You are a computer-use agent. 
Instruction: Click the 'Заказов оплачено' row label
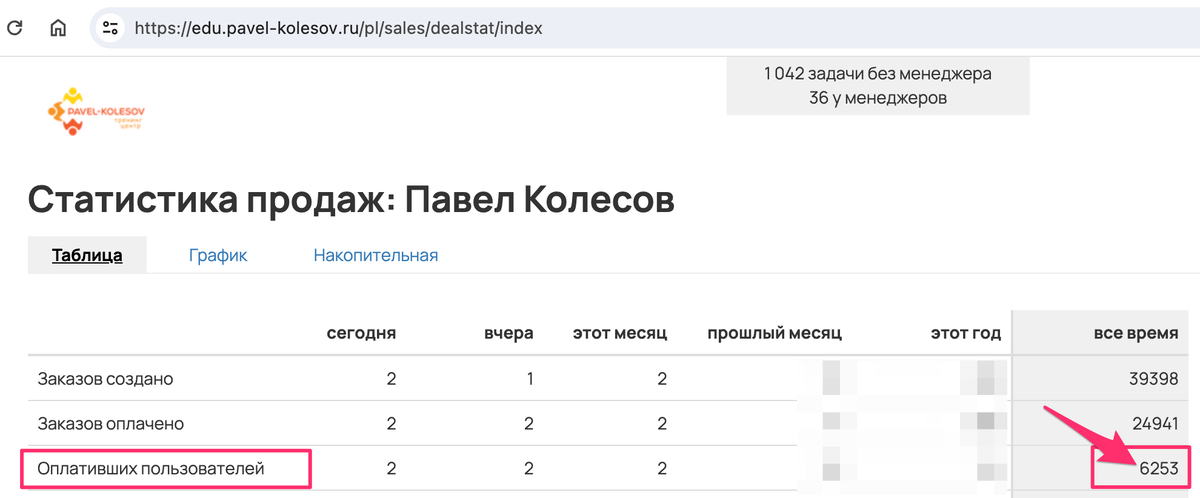click(110, 423)
